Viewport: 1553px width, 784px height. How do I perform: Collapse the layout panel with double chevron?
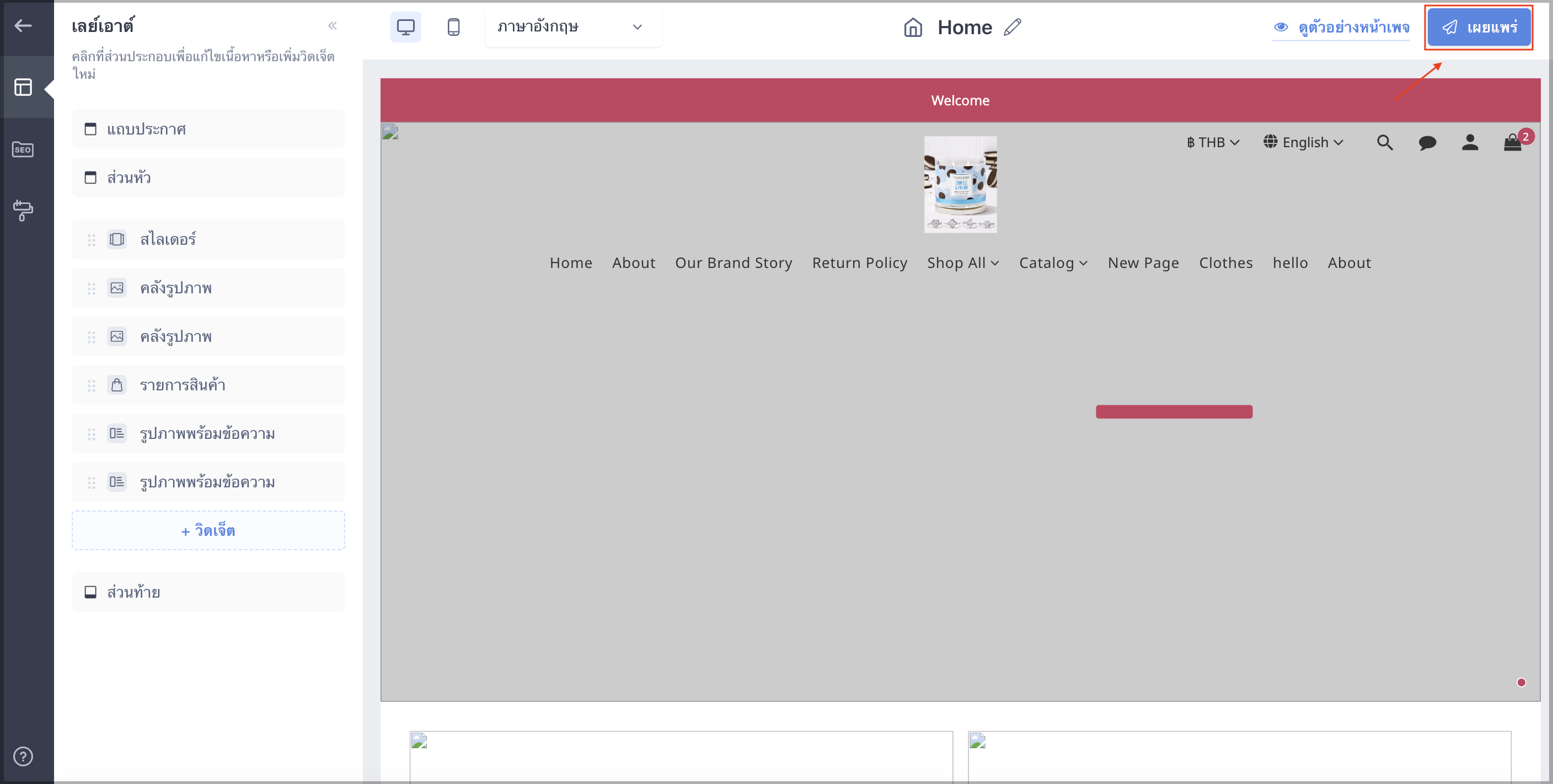(x=332, y=25)
